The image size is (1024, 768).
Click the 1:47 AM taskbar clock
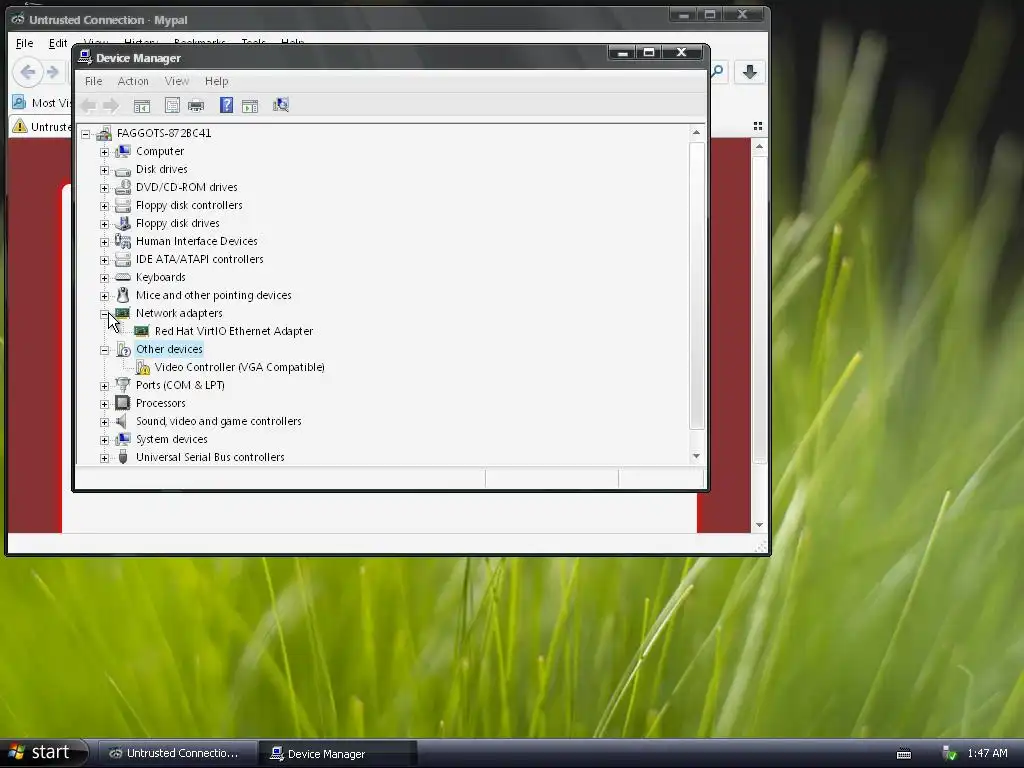987,753
